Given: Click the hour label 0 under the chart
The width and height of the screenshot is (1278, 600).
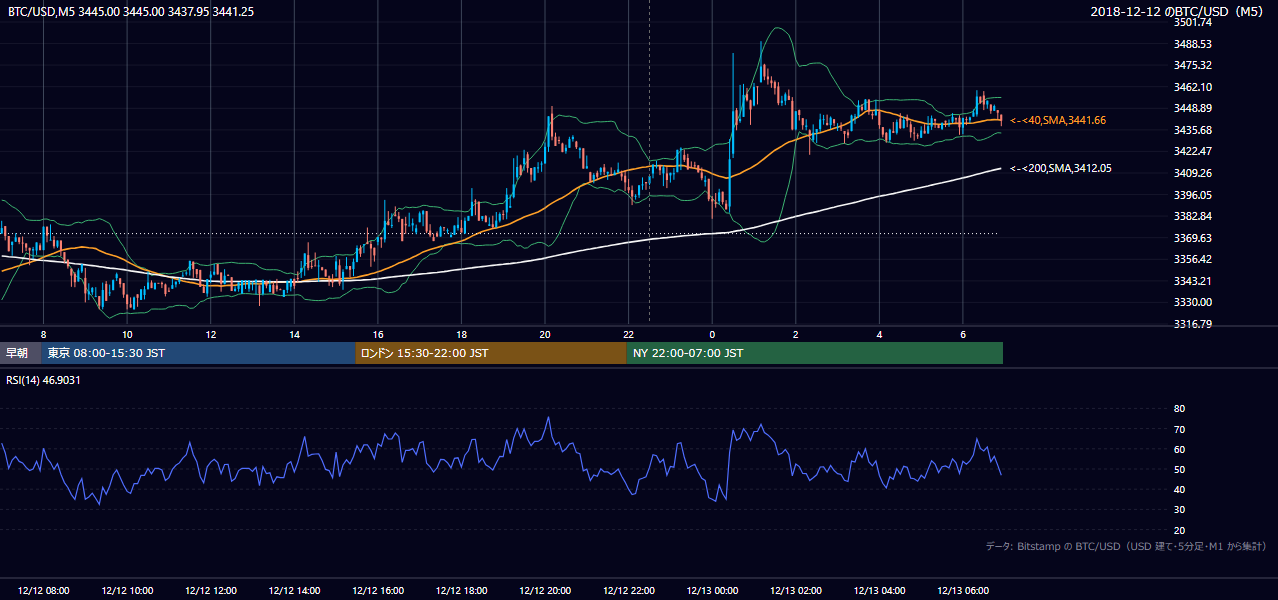Looking at the screenshot, I should tap(712, 334).
